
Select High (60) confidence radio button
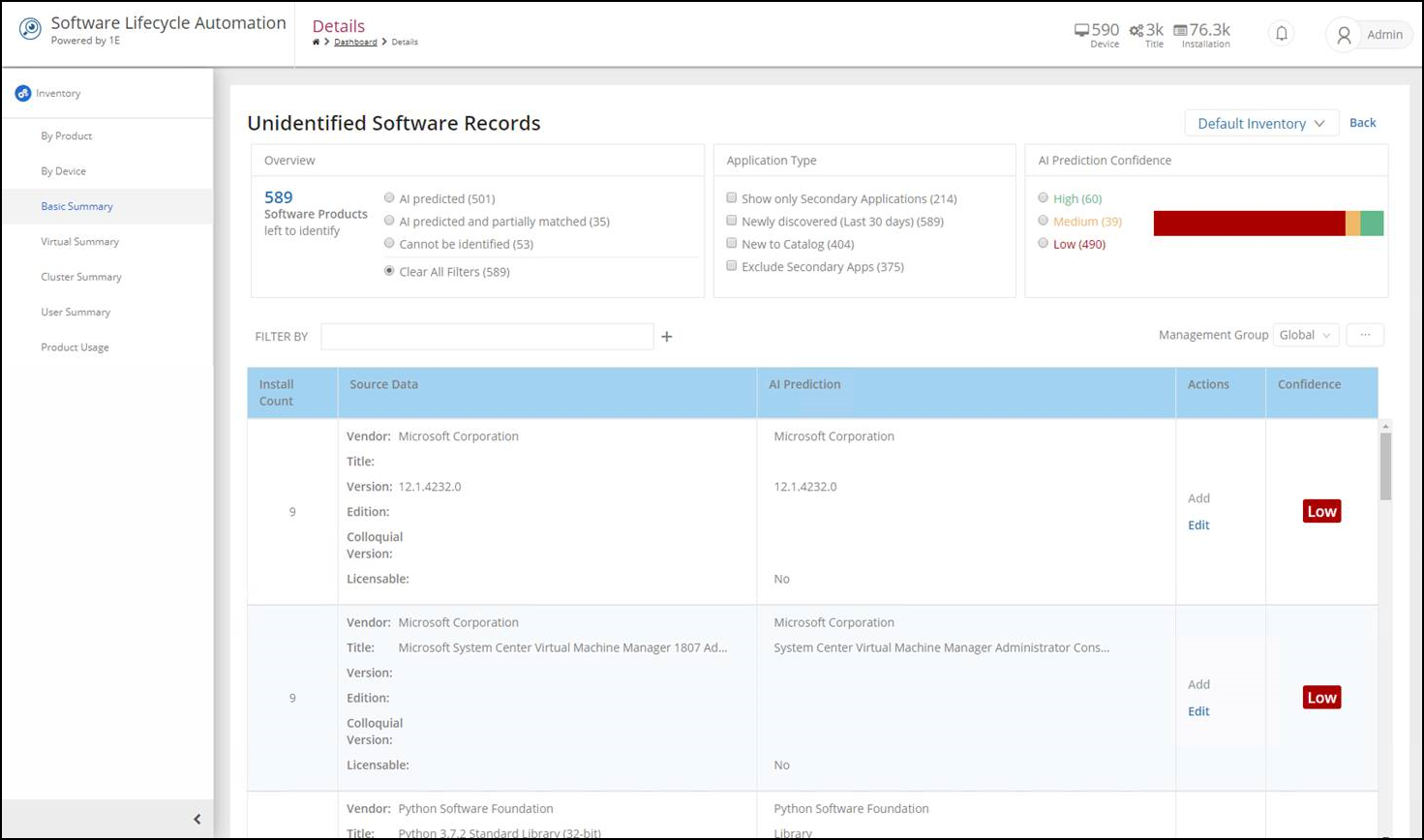[1043, 198]
